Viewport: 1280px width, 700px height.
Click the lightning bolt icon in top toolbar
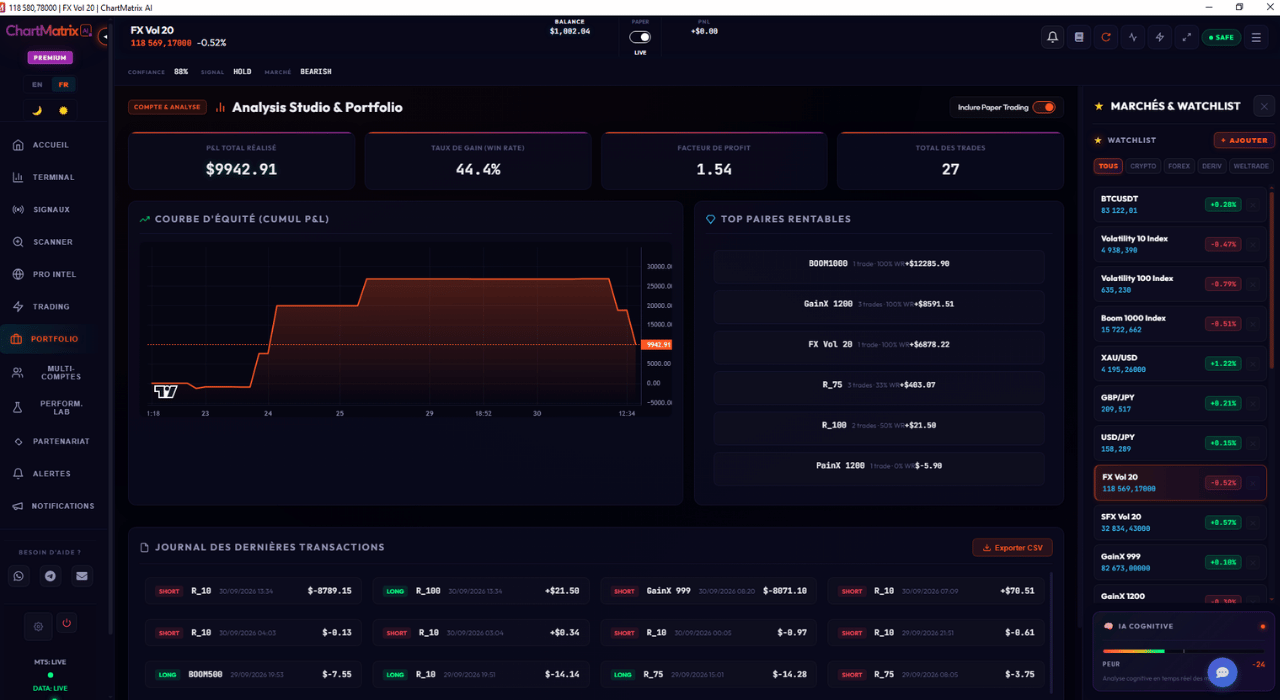[x=1160, y=37]
